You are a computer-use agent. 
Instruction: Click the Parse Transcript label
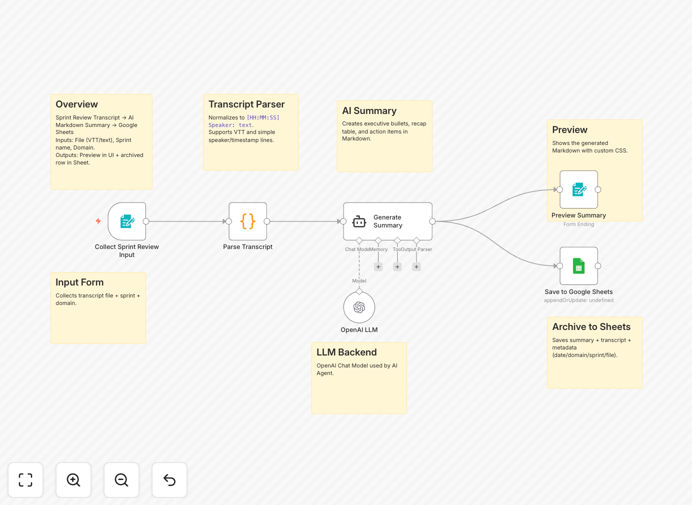[x=248, y=247]
